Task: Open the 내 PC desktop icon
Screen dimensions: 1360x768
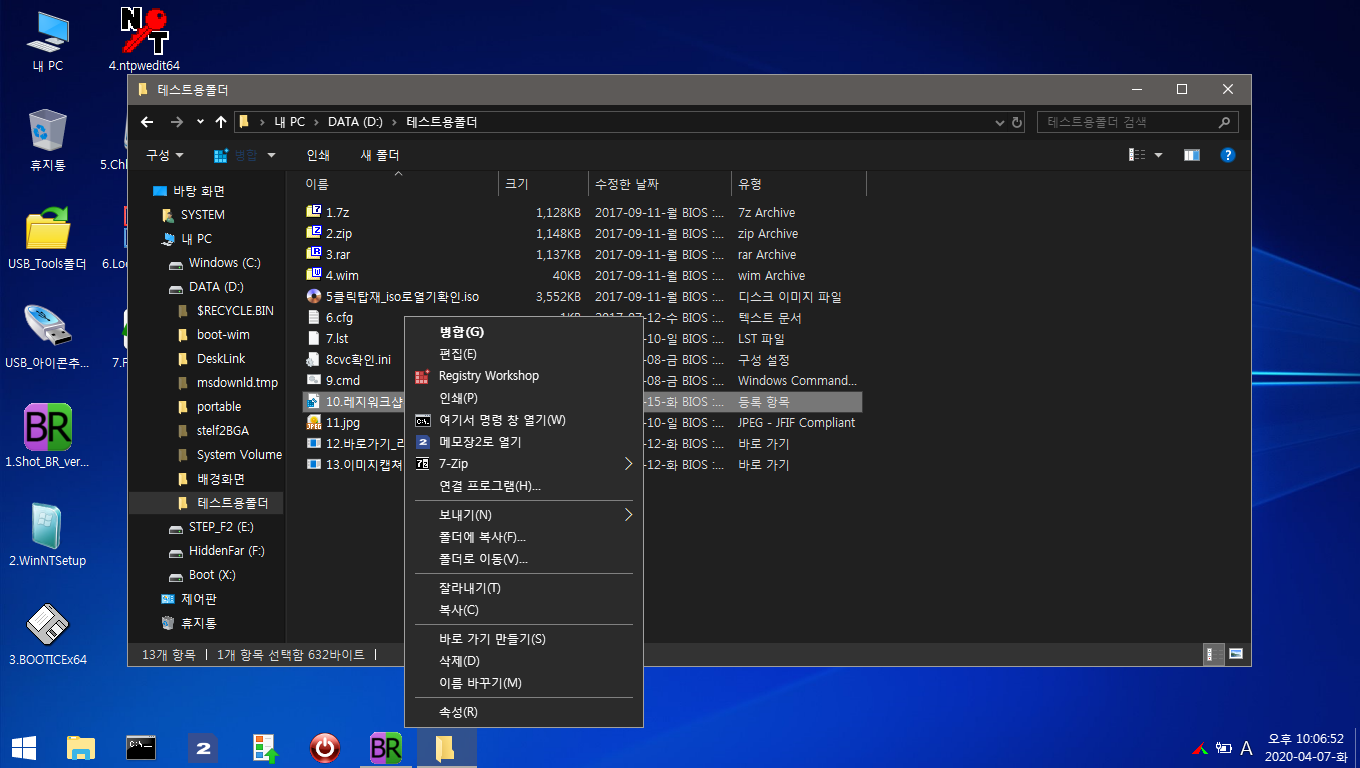Action: click(47, 40)
